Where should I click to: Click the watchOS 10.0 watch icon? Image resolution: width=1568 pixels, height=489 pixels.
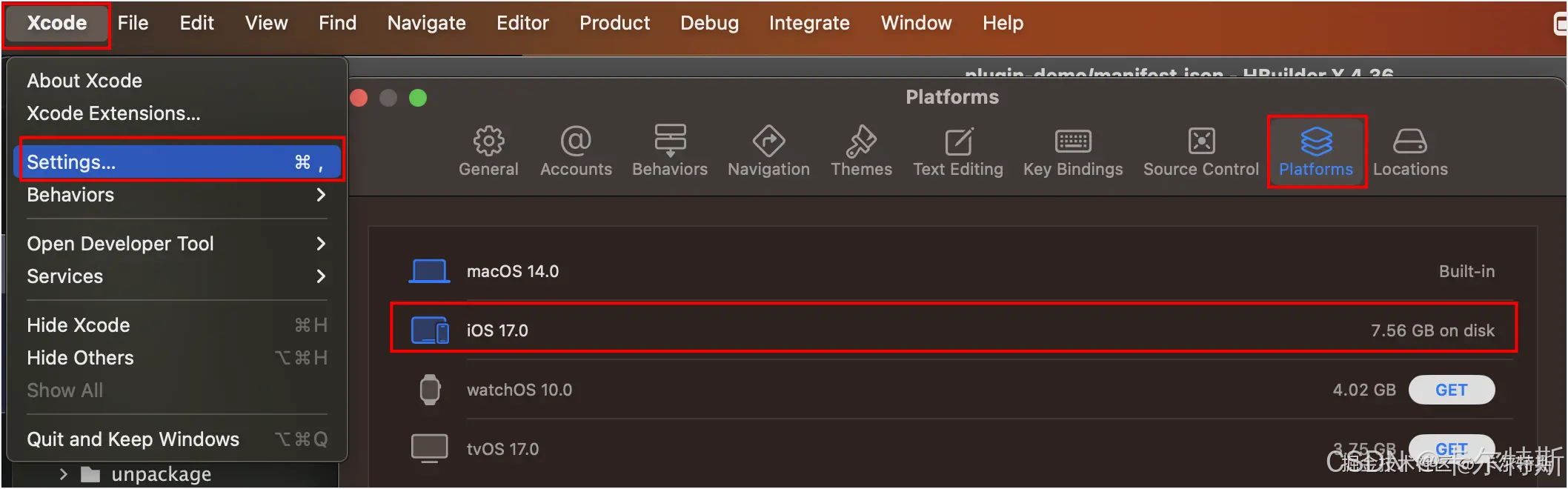click(430, 390)
